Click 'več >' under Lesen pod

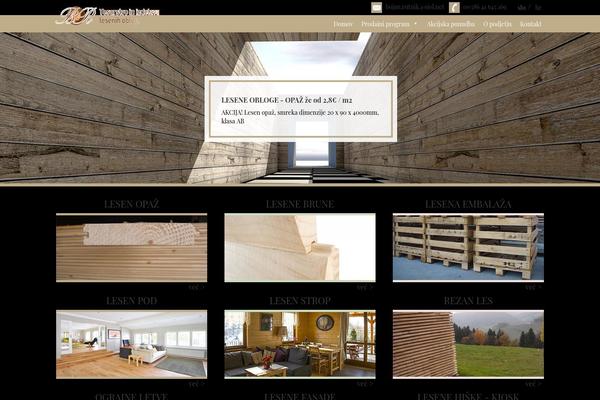coord(197,384)
